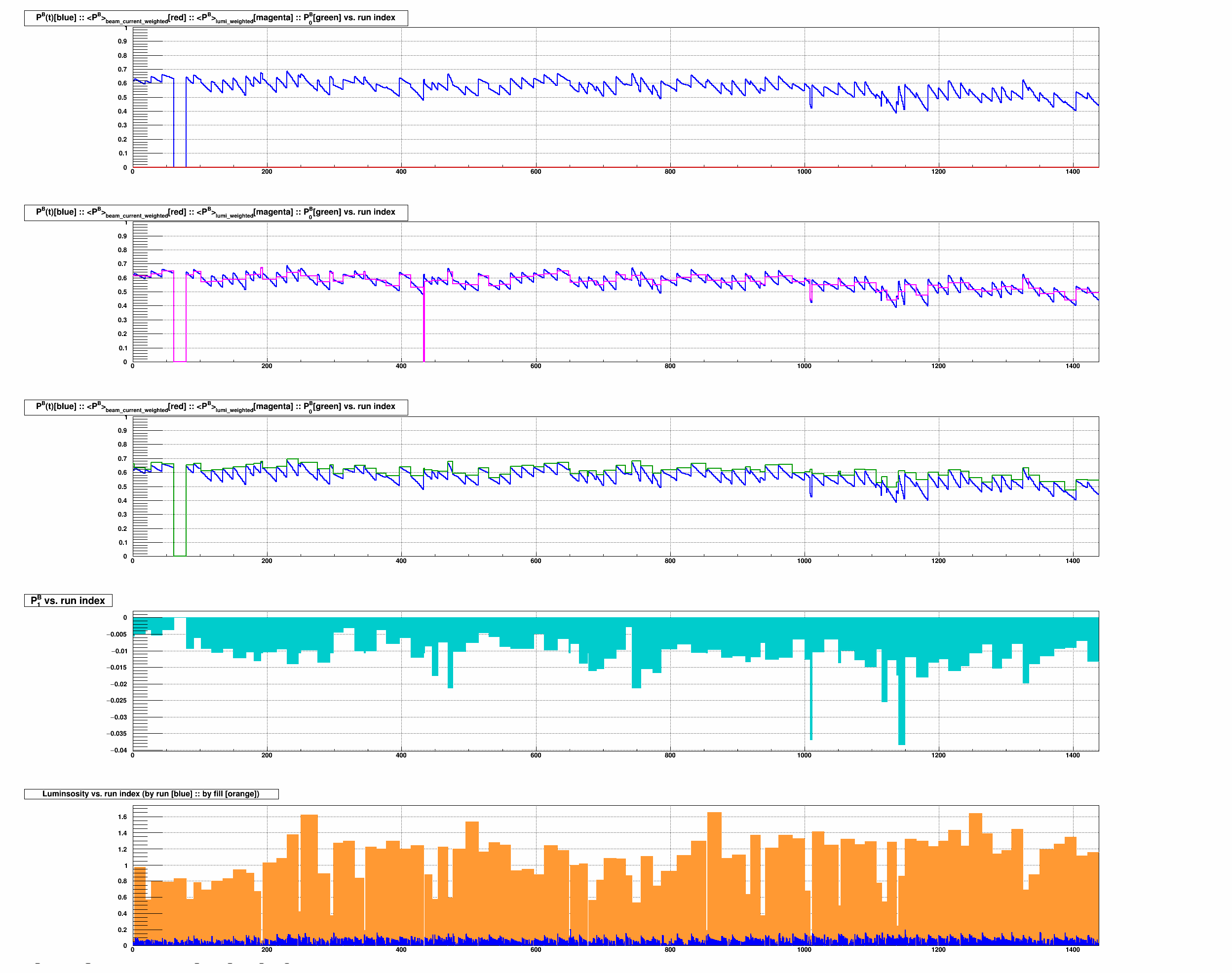Click the tall orange bar near run 260
The height and width of the screenshot is (973, 1232).
point(309,880)
